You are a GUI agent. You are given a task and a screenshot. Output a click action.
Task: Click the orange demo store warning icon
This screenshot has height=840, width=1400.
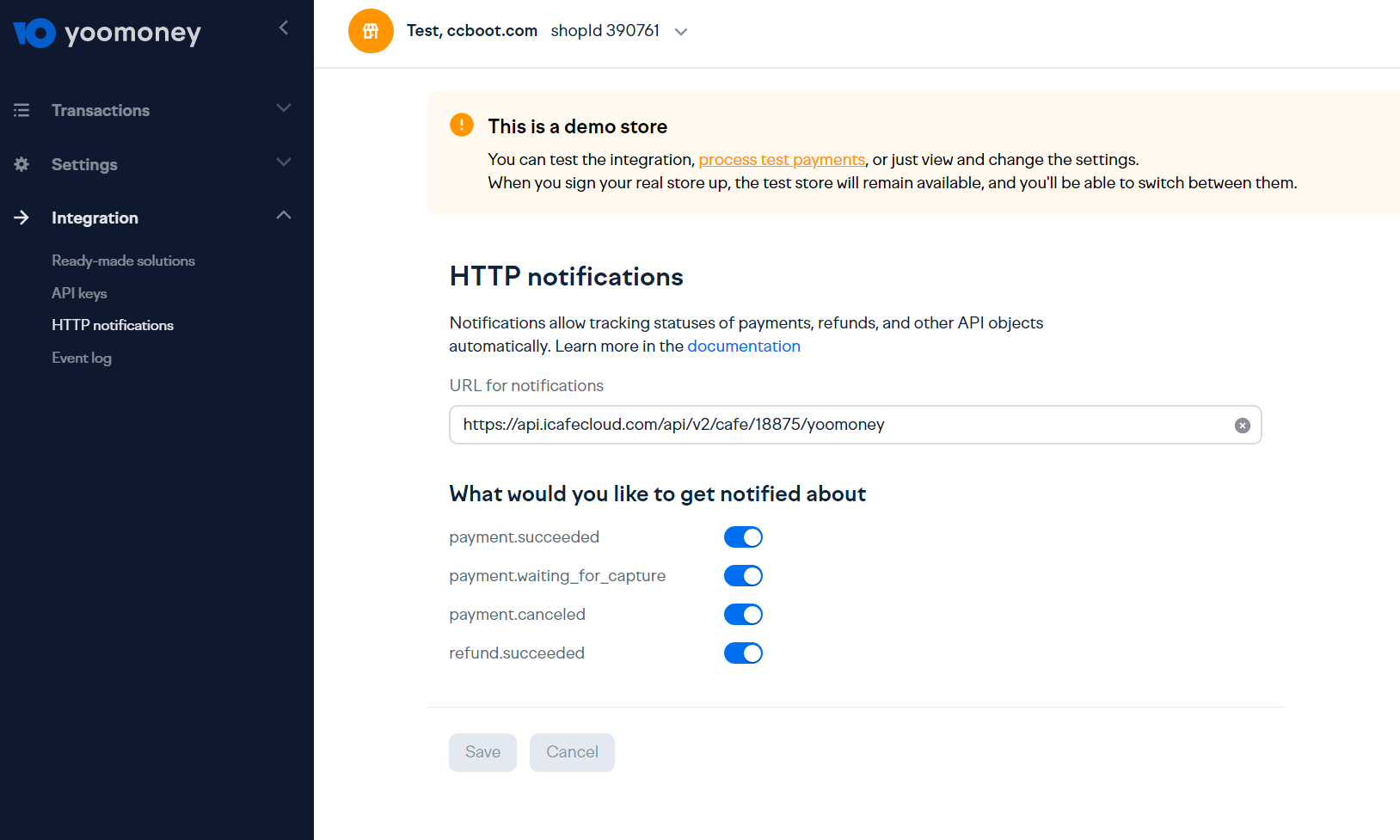pyautogui.click(x=462, y=126)
